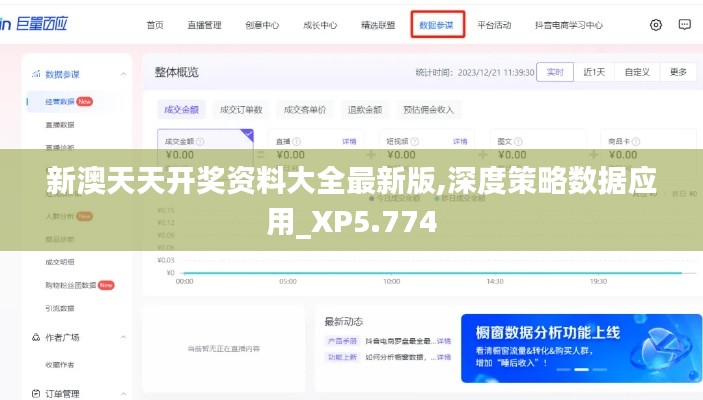Open 引流数据 in the sidebar
This screenshot has height=400, width=703.
tap(60, 308)
